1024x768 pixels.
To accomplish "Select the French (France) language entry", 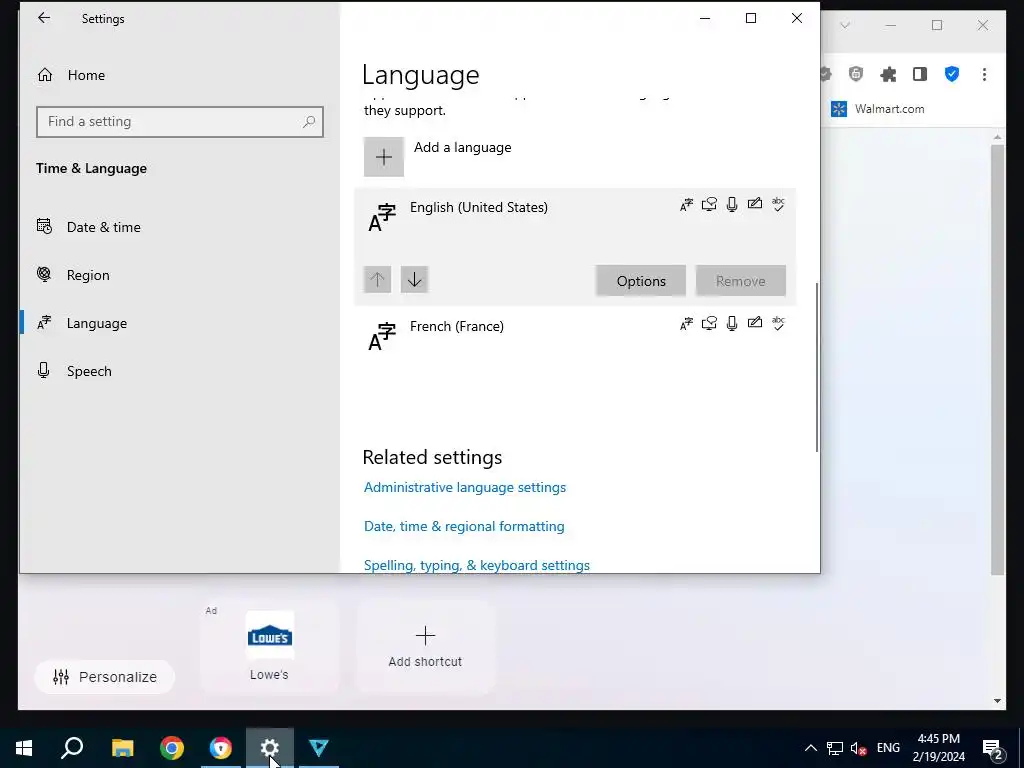I will [x=575, y=338].
